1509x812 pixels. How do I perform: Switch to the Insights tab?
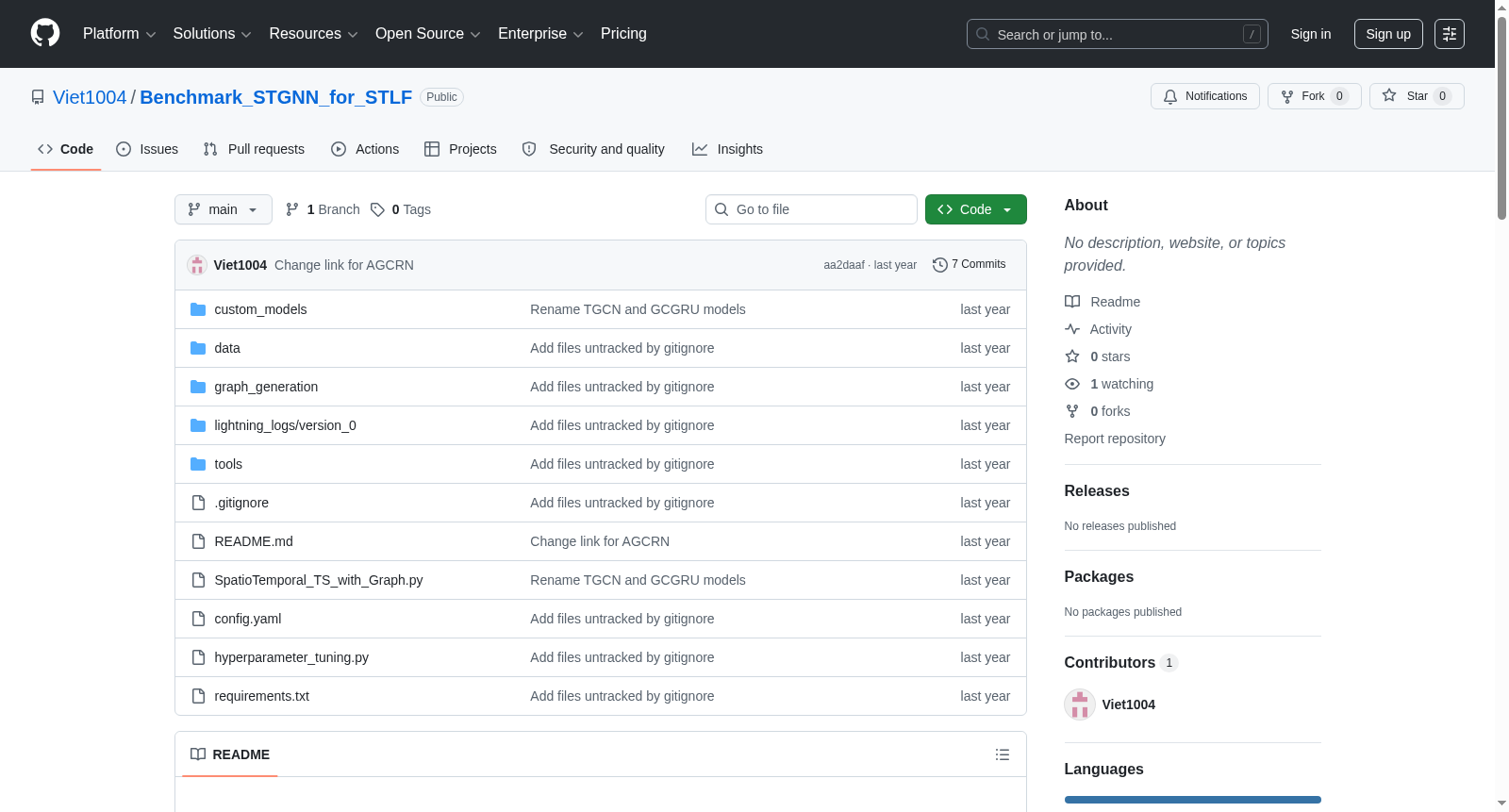click(727, 149)
